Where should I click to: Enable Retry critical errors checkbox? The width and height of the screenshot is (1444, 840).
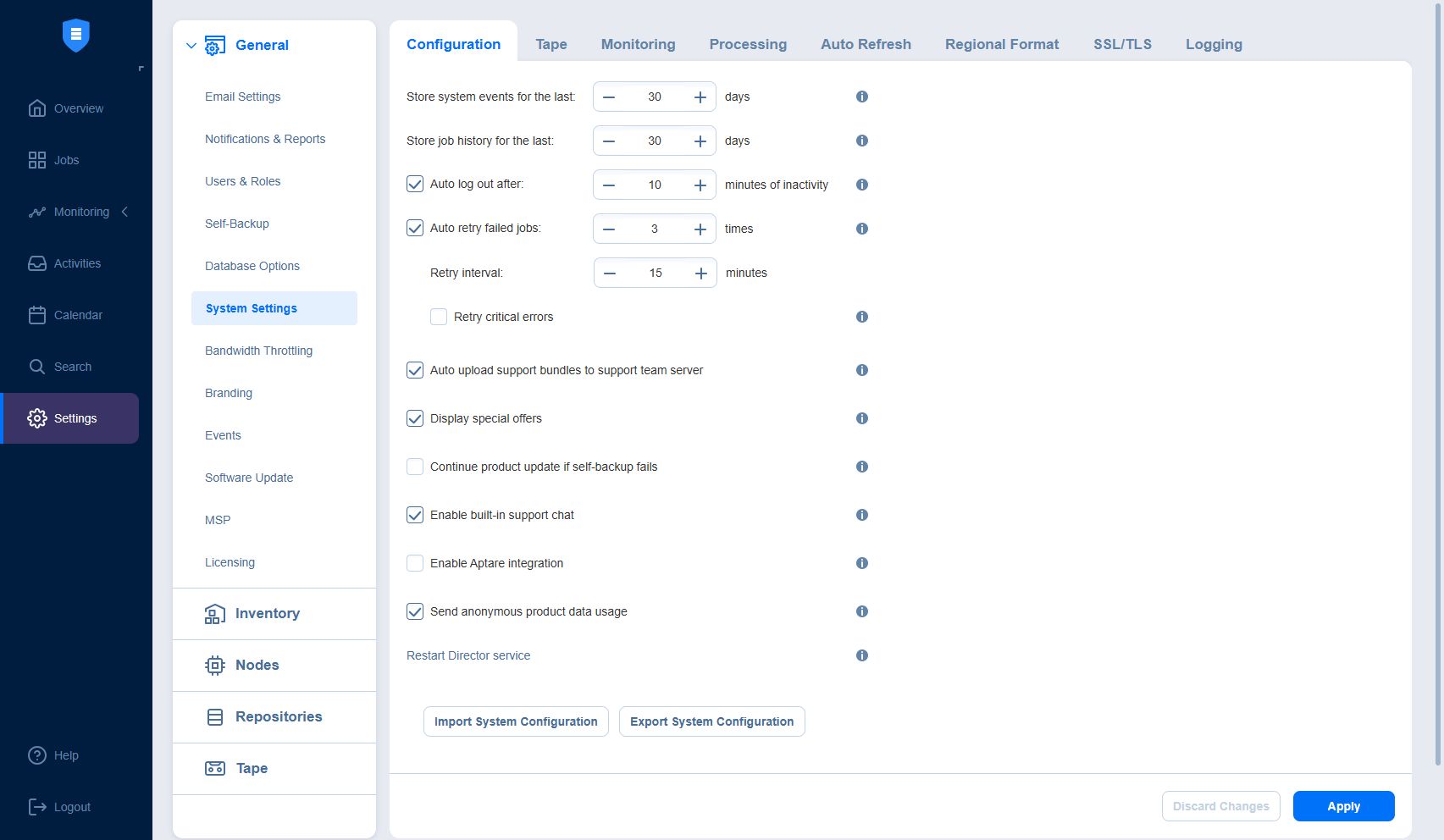(439, 317)
